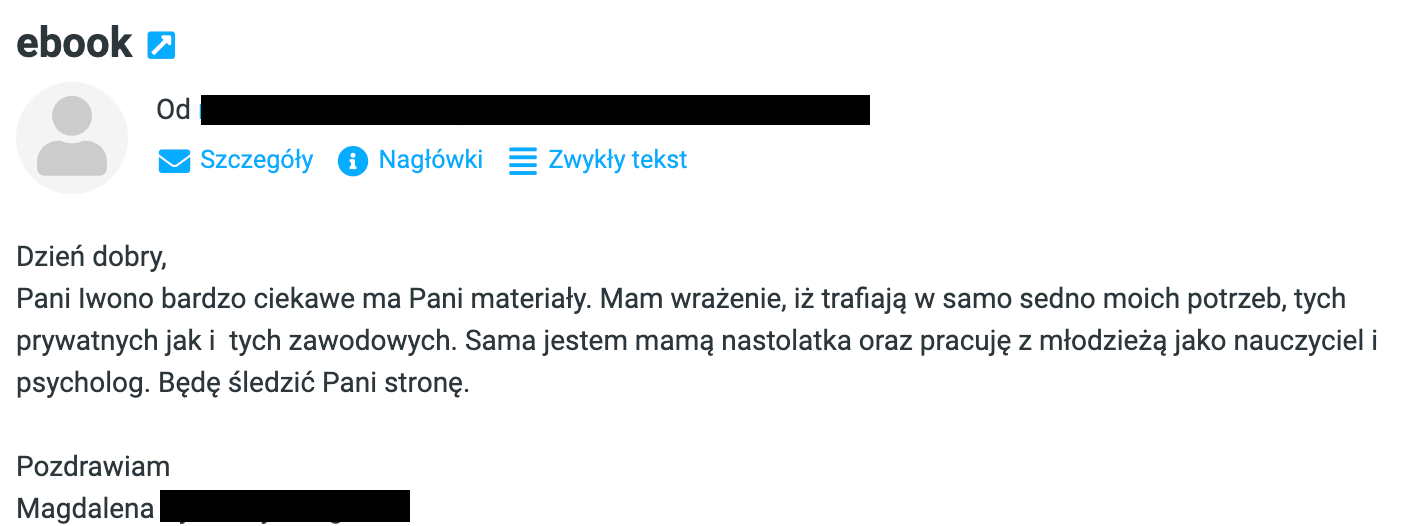This screenshot has width=1422, height=526.
Task: Click the Pozdrawiam closing line
Action: 93,467
